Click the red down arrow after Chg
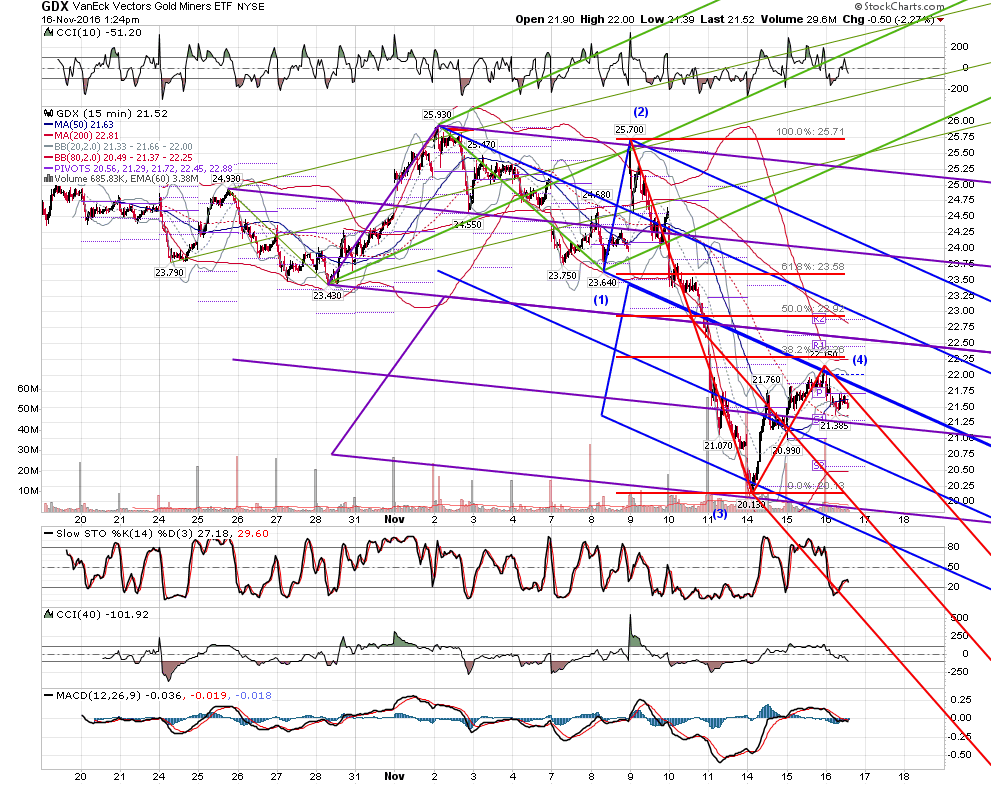This screenshot has height=790, width=994. point(940,20)
